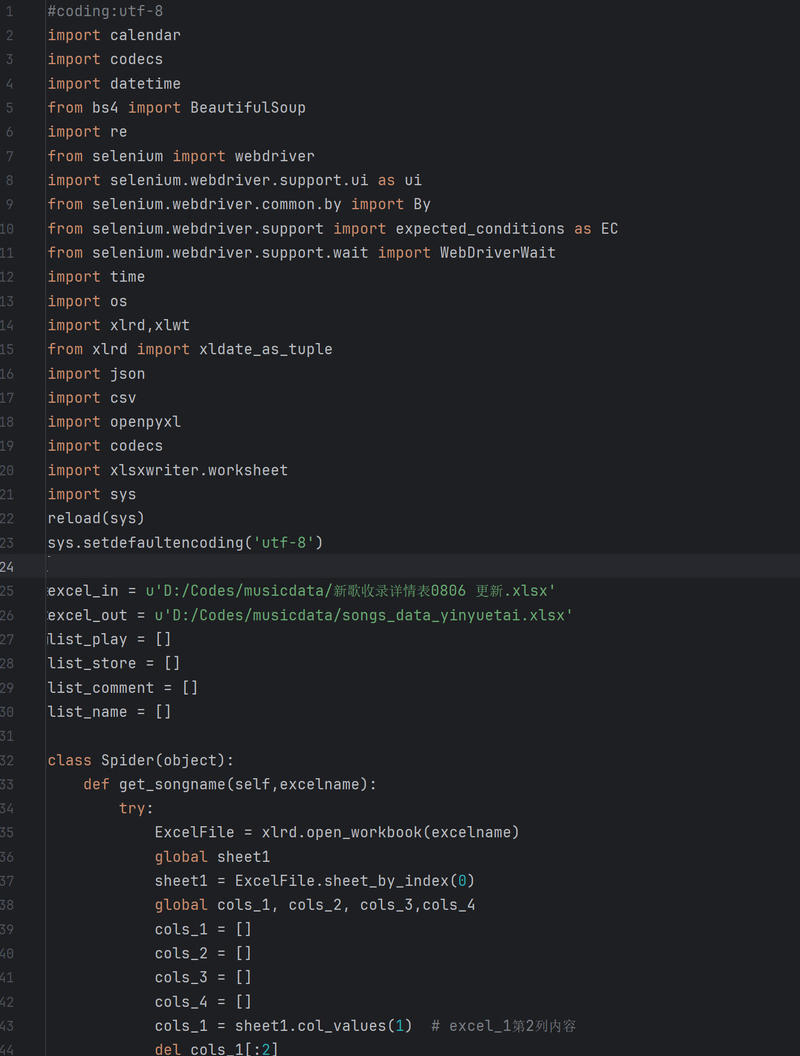This screenshot has width=800, height=1056.
Task: Click 'WebDriverWait' in the import line
Action: click(498, 253)
